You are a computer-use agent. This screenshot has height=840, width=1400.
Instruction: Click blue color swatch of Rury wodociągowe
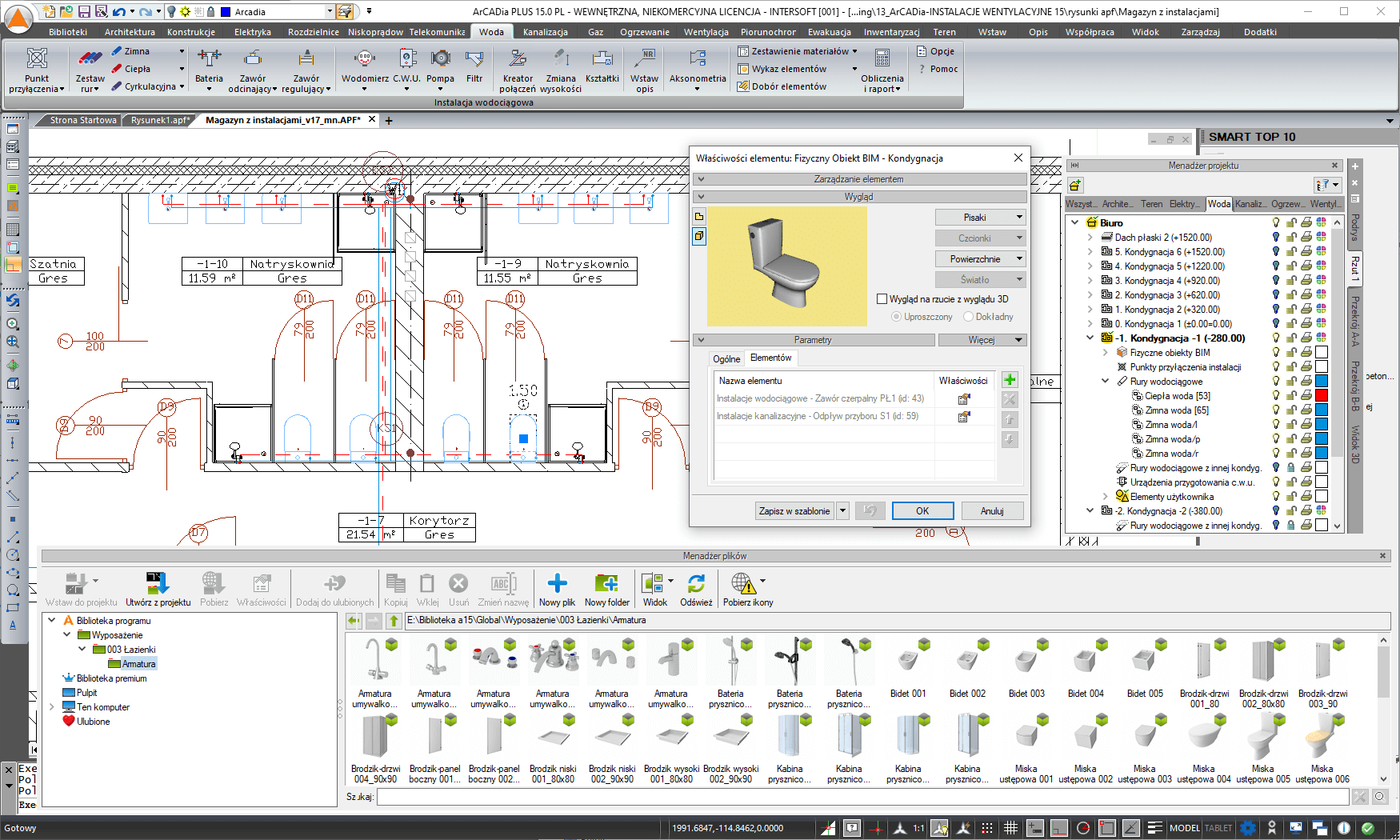tap(1322, 382)
